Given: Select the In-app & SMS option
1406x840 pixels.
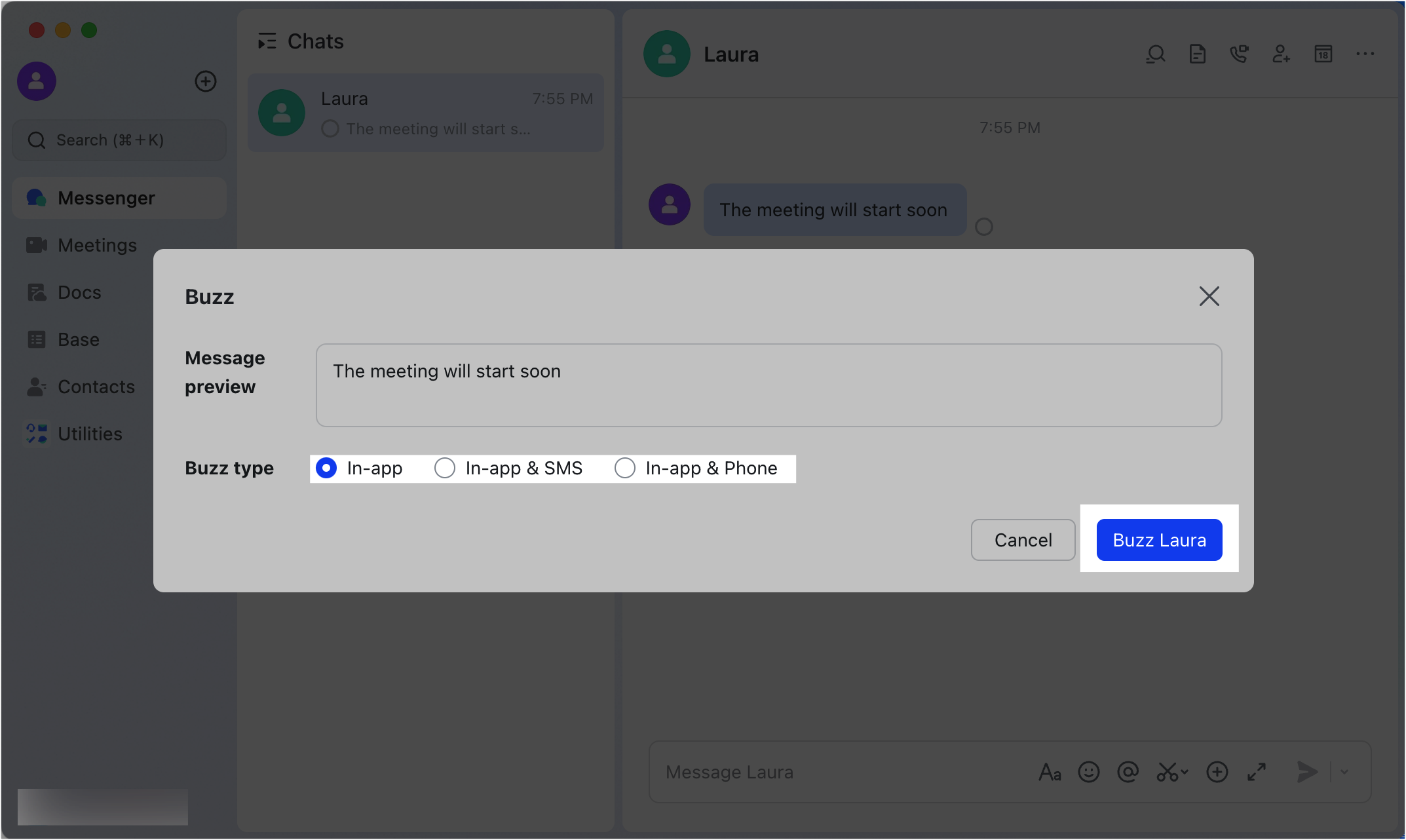Looking at the screenshot, I should 445,468.
